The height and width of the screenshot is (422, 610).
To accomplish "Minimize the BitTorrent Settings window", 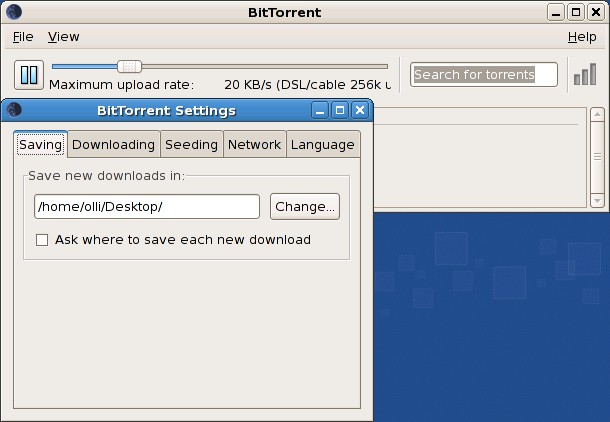I will [x=320, y=110].
